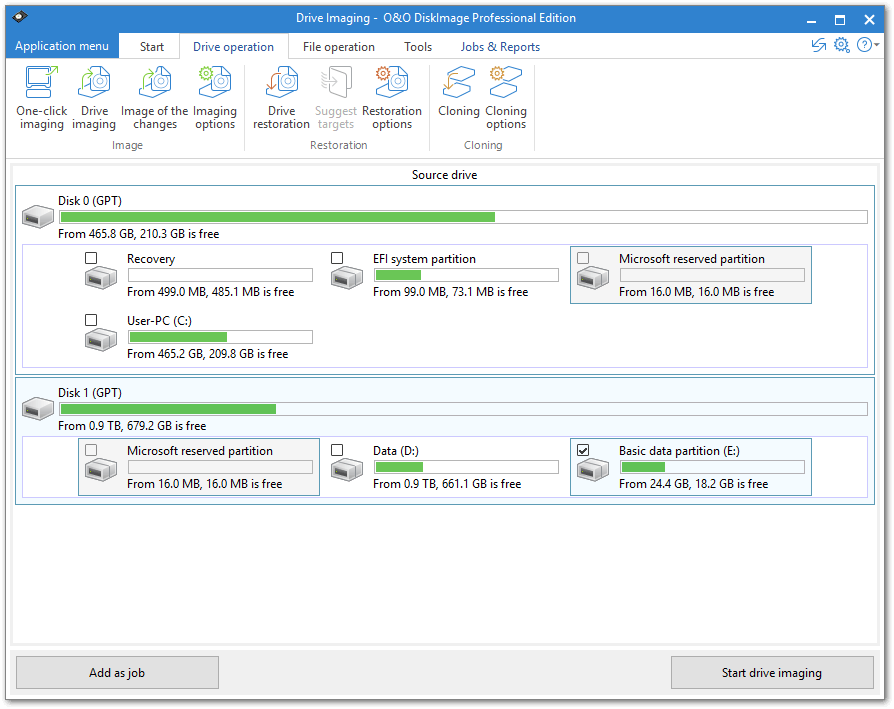
Task: Open Cloning options
Action: [x=506, y=97]
